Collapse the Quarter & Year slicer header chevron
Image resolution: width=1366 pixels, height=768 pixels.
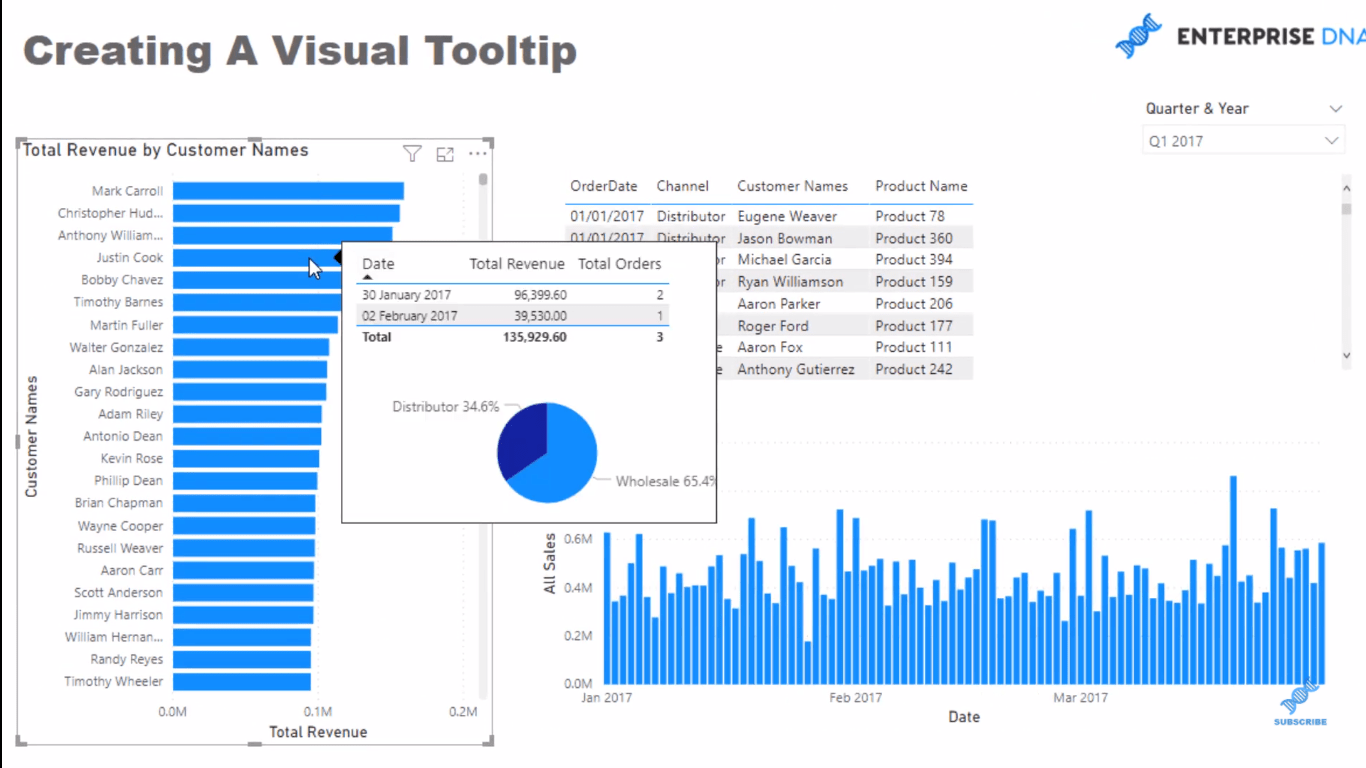tap(1336, 109)
